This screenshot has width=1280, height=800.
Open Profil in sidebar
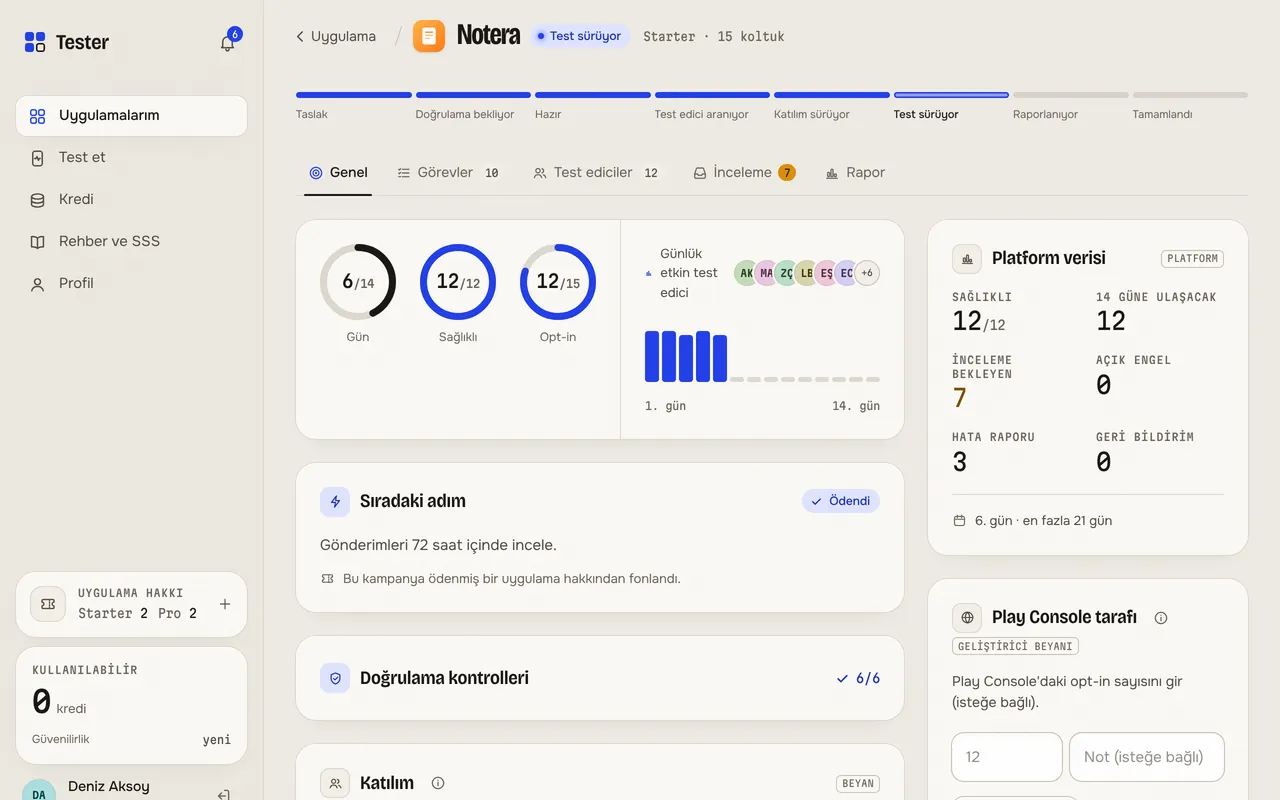tap(131, 284)
